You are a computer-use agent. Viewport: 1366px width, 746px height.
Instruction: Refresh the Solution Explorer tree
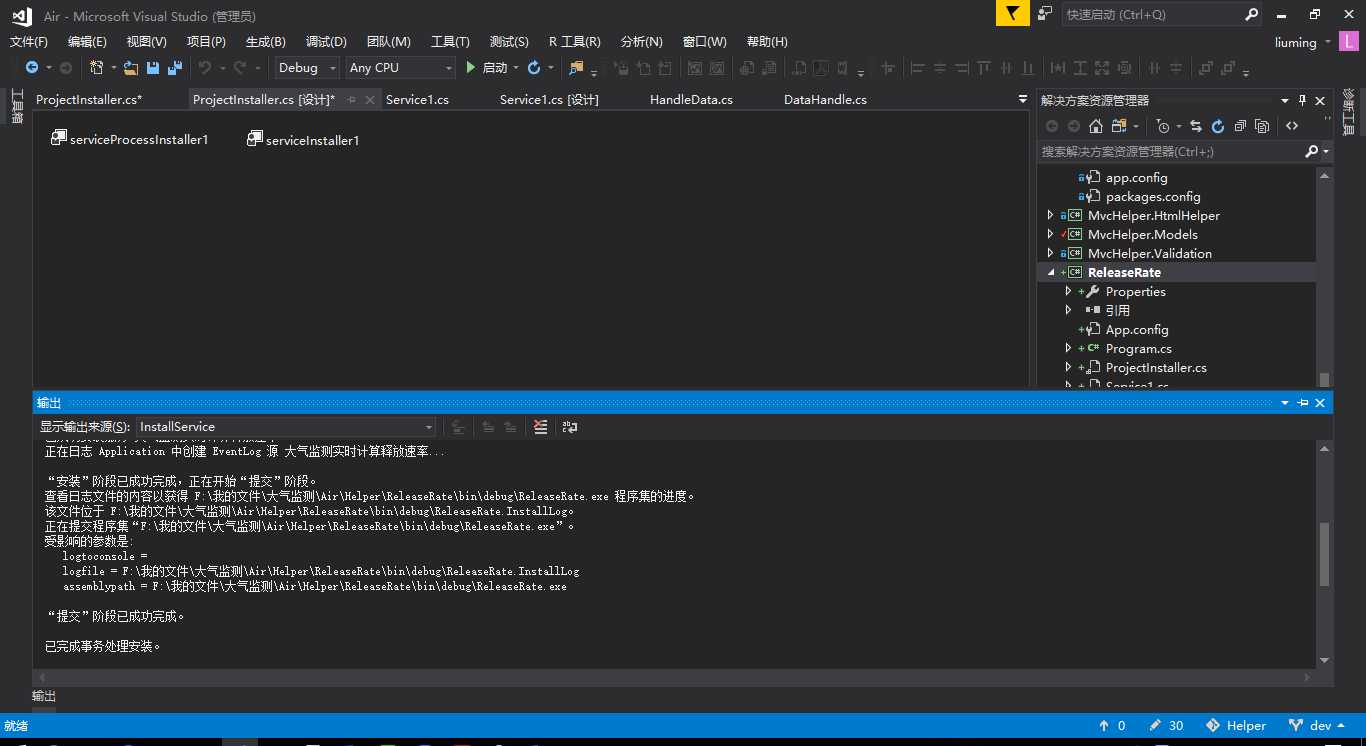click(1218, 126)
